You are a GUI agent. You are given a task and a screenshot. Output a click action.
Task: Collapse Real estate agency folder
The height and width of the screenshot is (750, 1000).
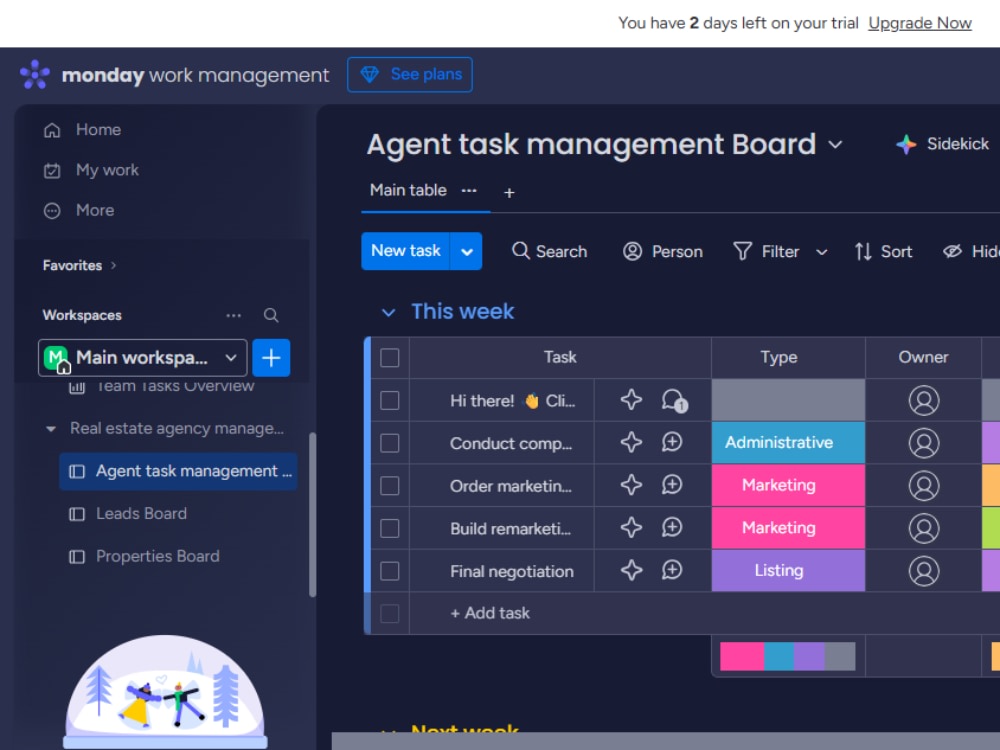click(51, 429)
